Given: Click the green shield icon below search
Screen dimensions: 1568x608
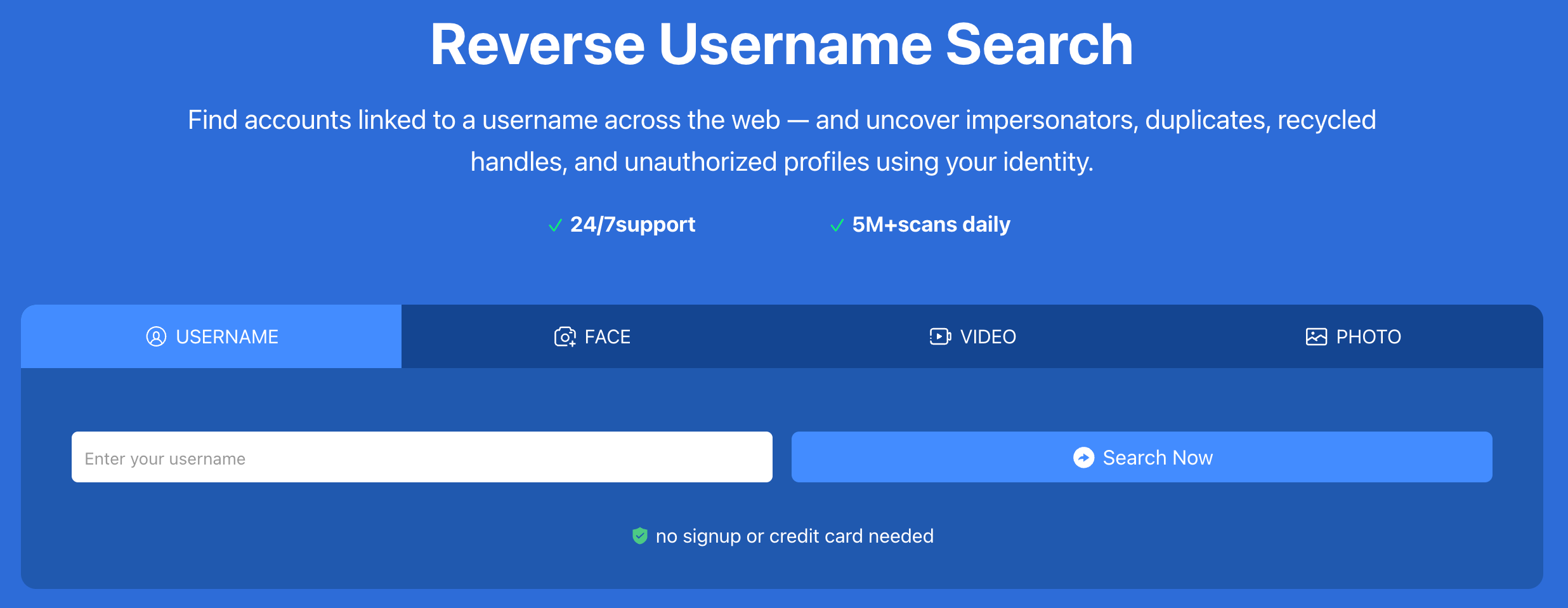Looking at the screenshot, I should 639,536.
